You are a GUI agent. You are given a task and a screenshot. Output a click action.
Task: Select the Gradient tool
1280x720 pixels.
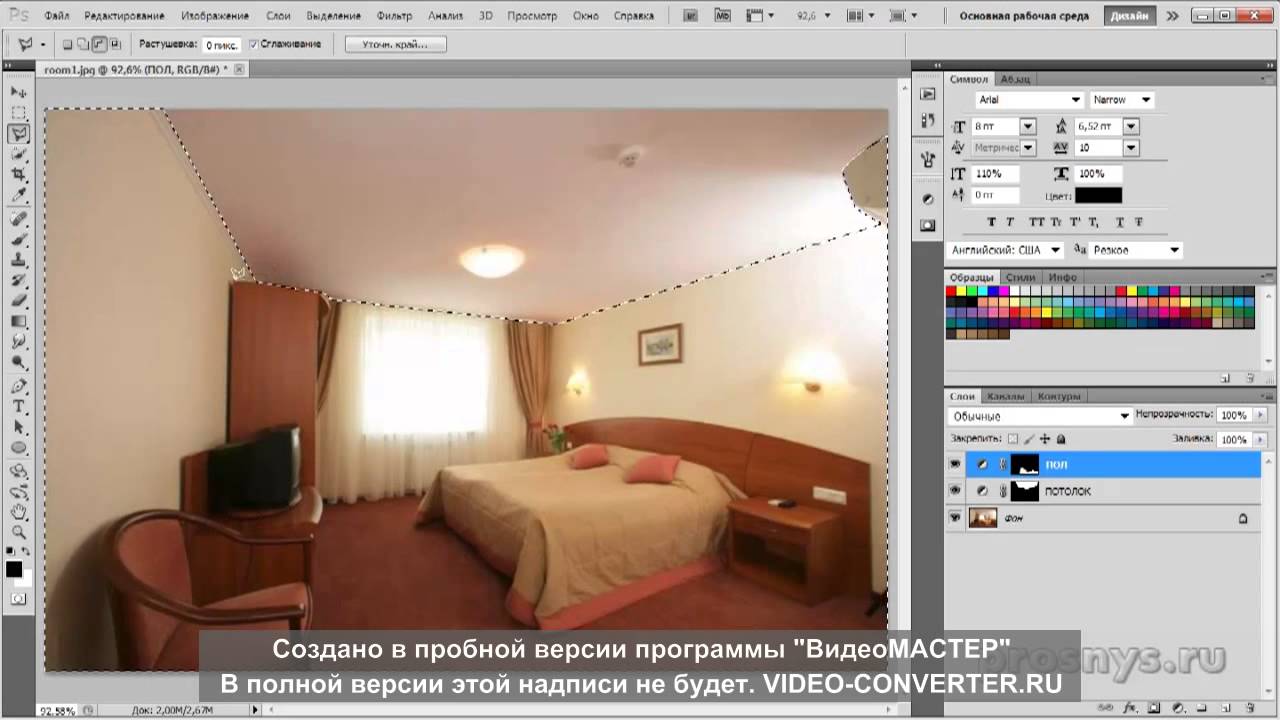click(19, 322)
